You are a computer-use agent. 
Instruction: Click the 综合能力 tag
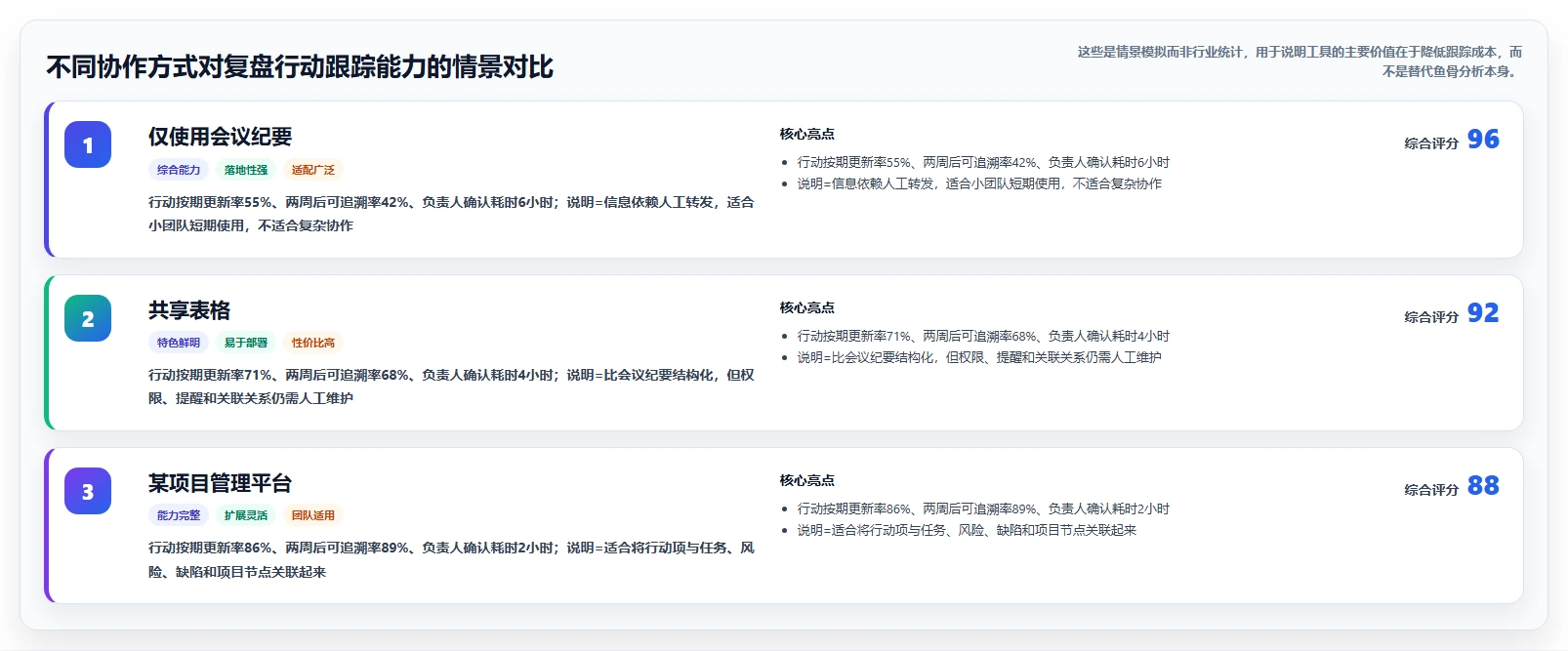179,170
